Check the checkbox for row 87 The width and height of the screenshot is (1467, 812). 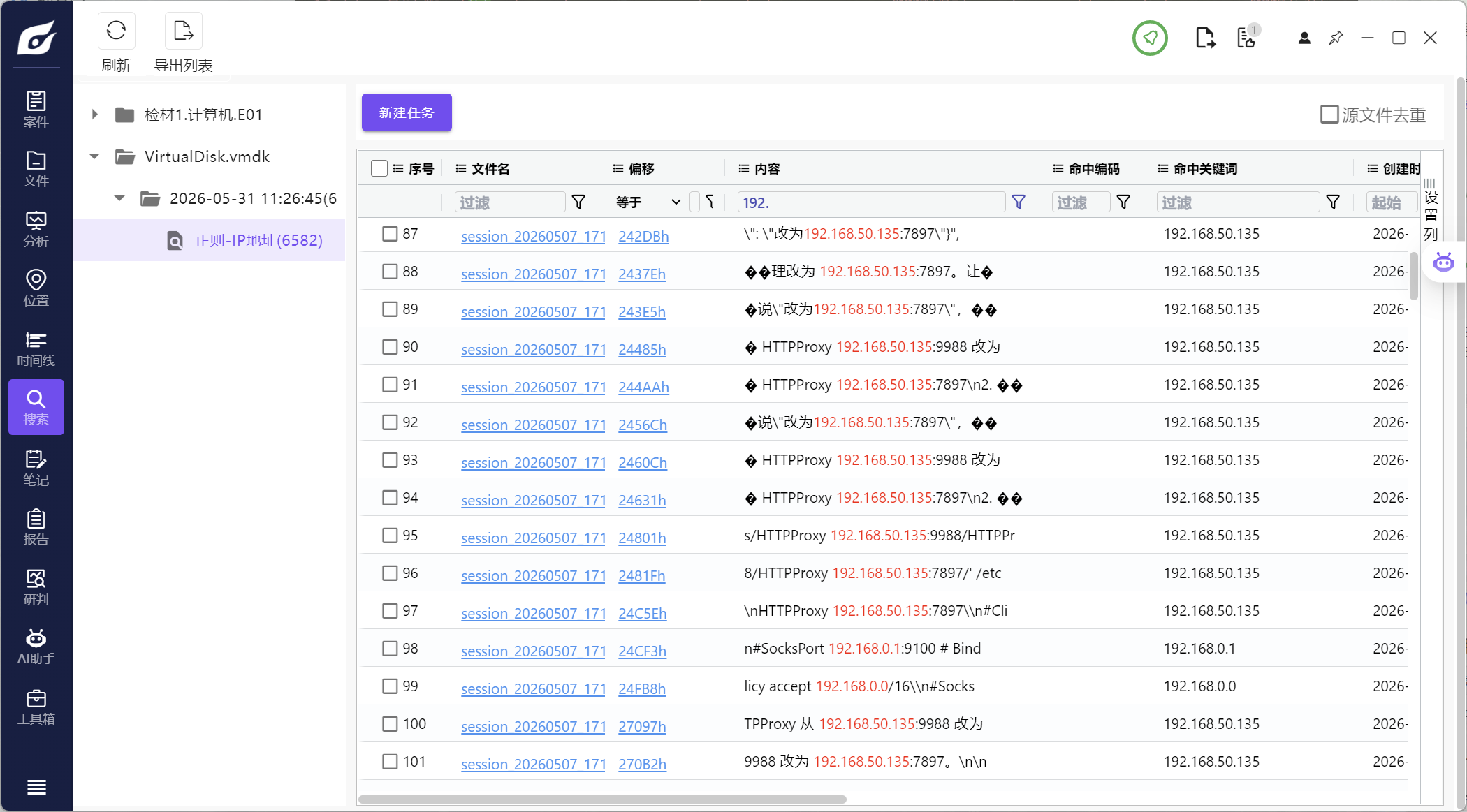390,234
